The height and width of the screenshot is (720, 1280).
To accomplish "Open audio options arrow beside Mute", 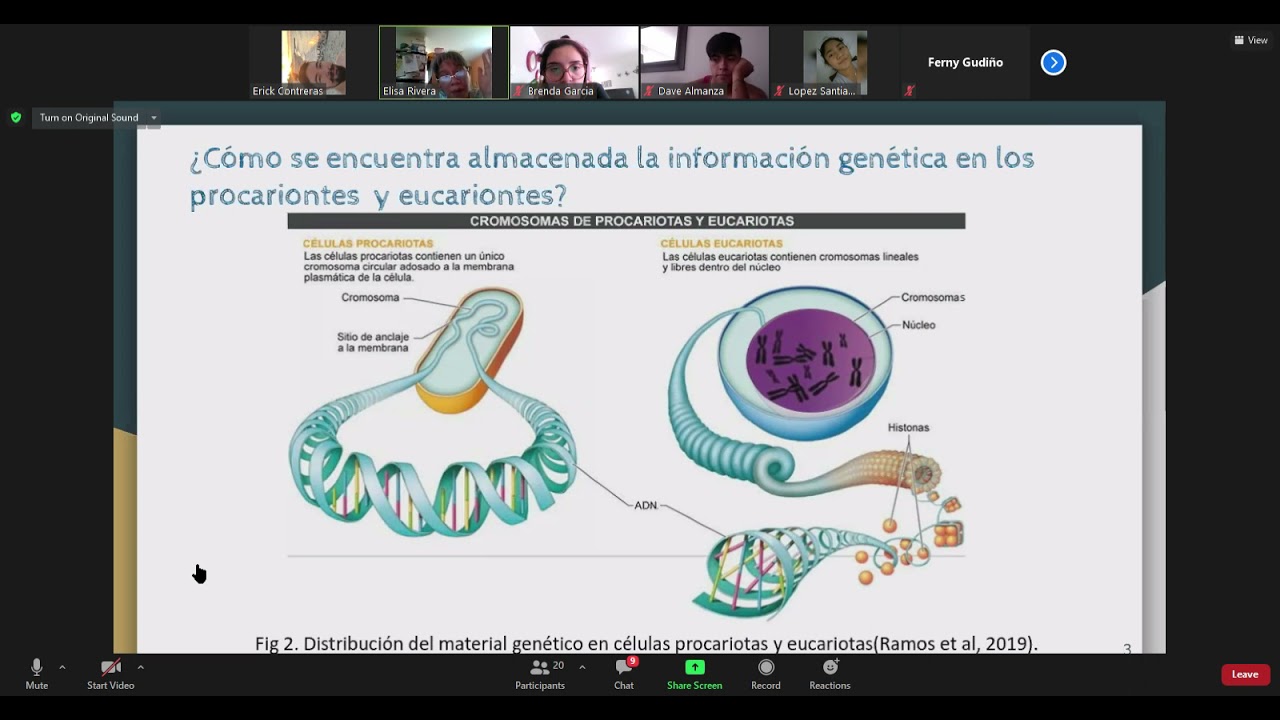I will click(x=62, y=667).
